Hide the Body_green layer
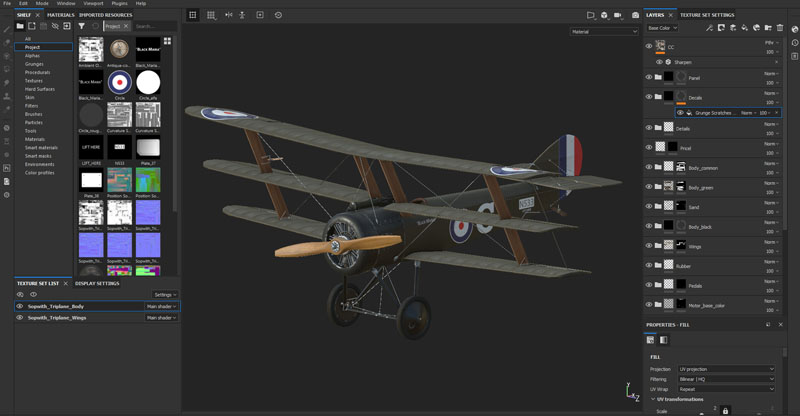Screen dimensions: 800x416 [648, 187]
